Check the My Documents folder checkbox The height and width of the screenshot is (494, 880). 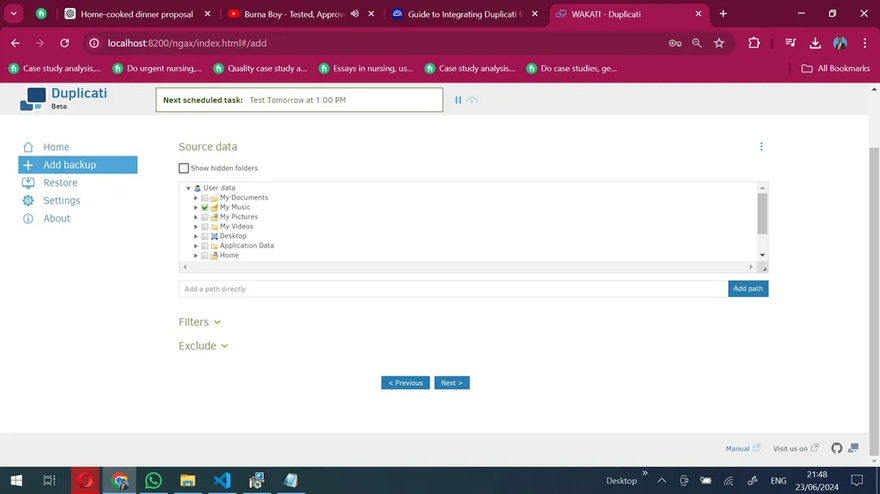coord(205,198)
